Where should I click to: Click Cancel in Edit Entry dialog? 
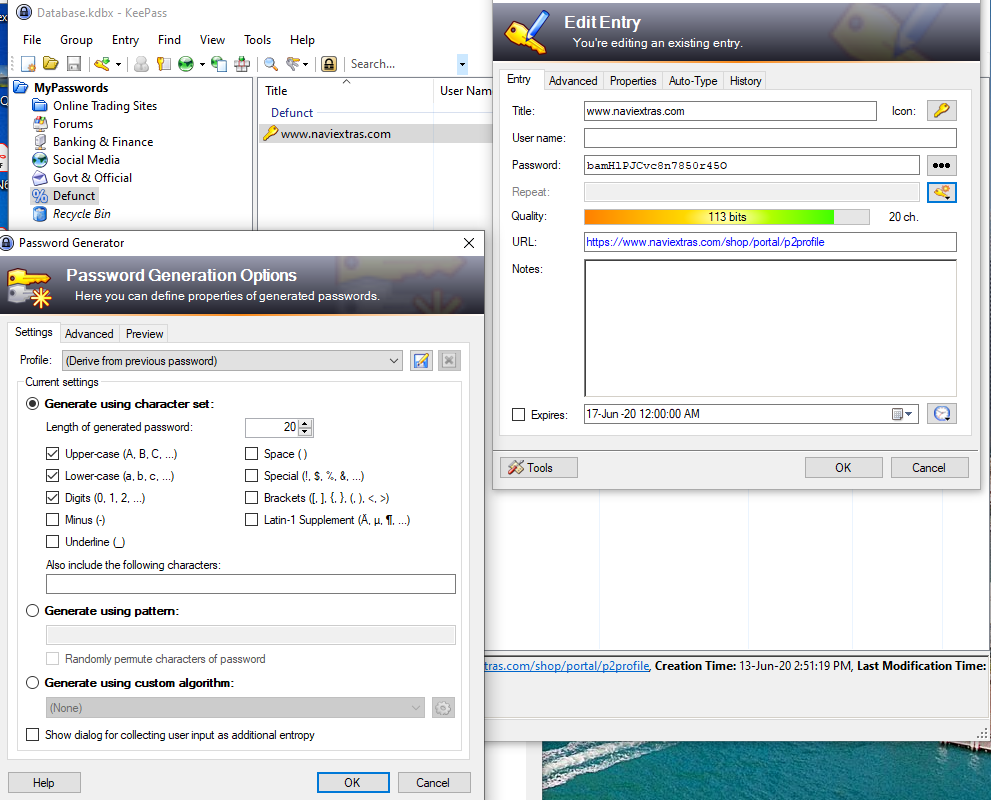(929, 468)
